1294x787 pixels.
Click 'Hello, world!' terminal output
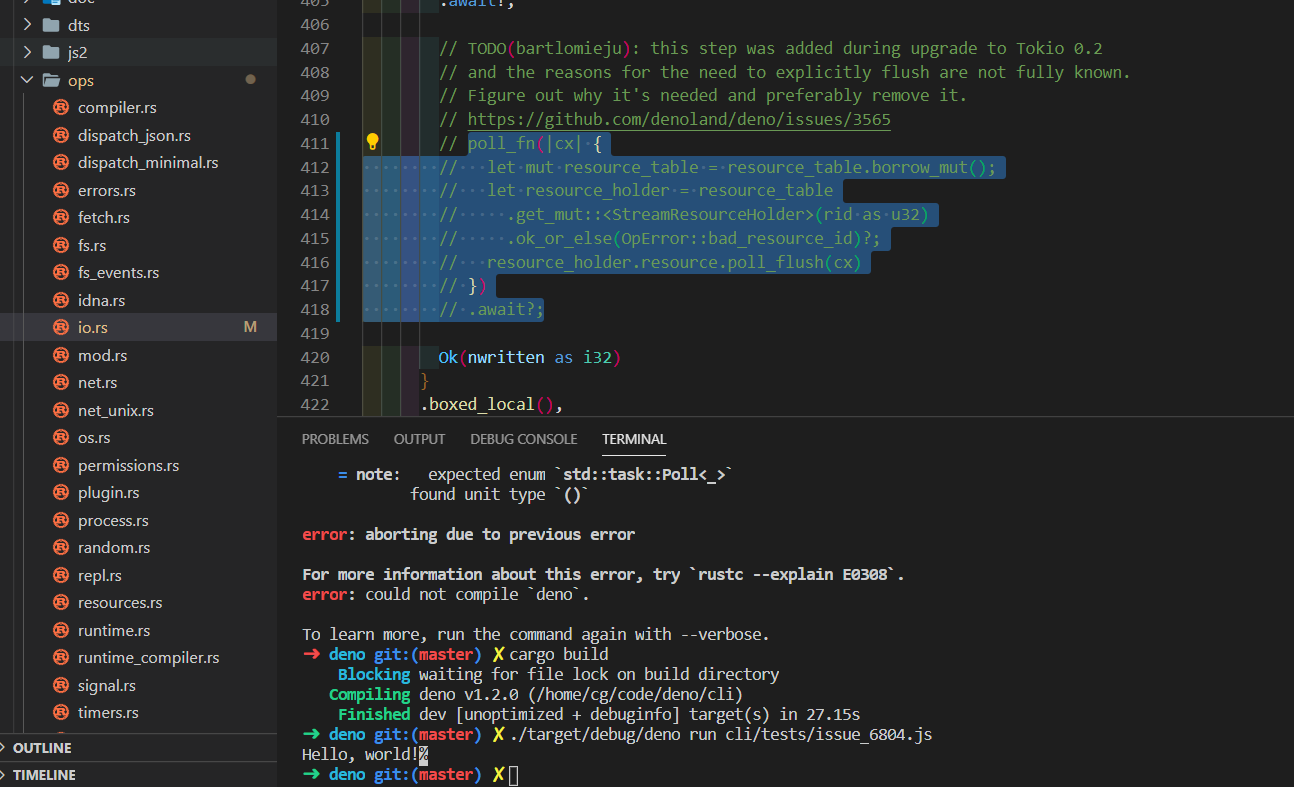(x=361, y=755)
